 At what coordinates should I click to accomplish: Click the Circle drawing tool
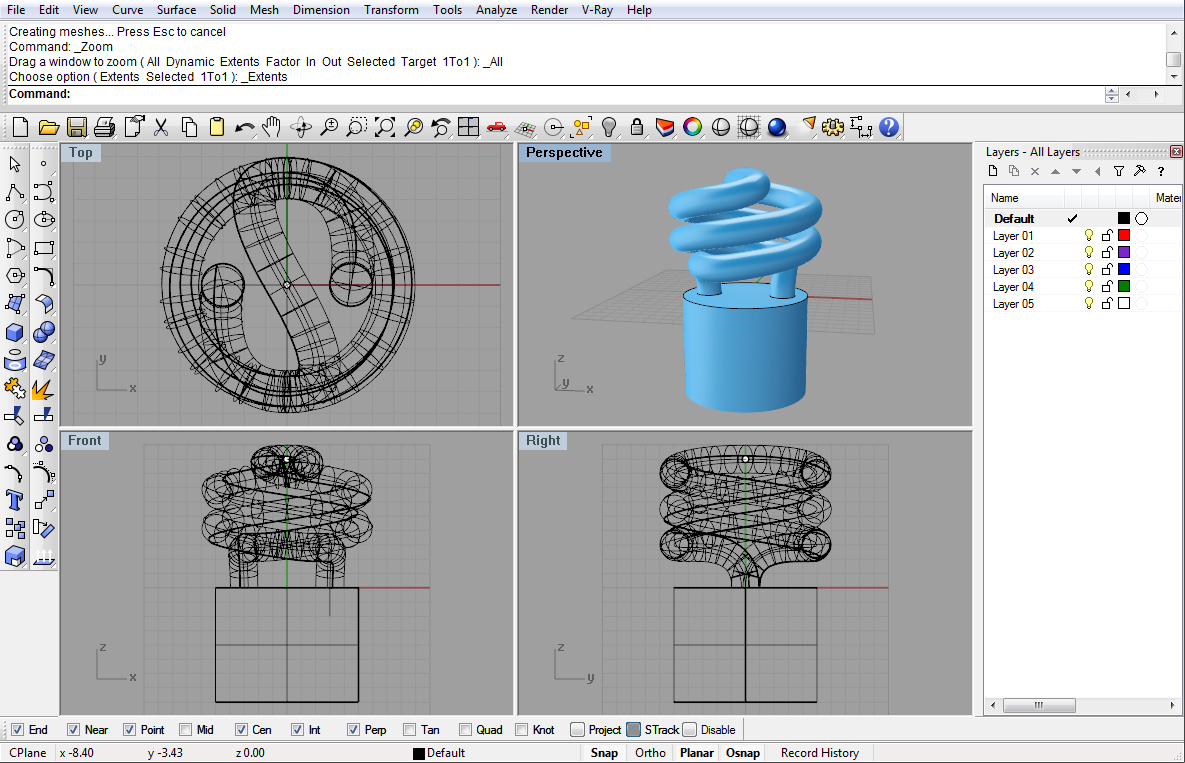pos(15,220)
